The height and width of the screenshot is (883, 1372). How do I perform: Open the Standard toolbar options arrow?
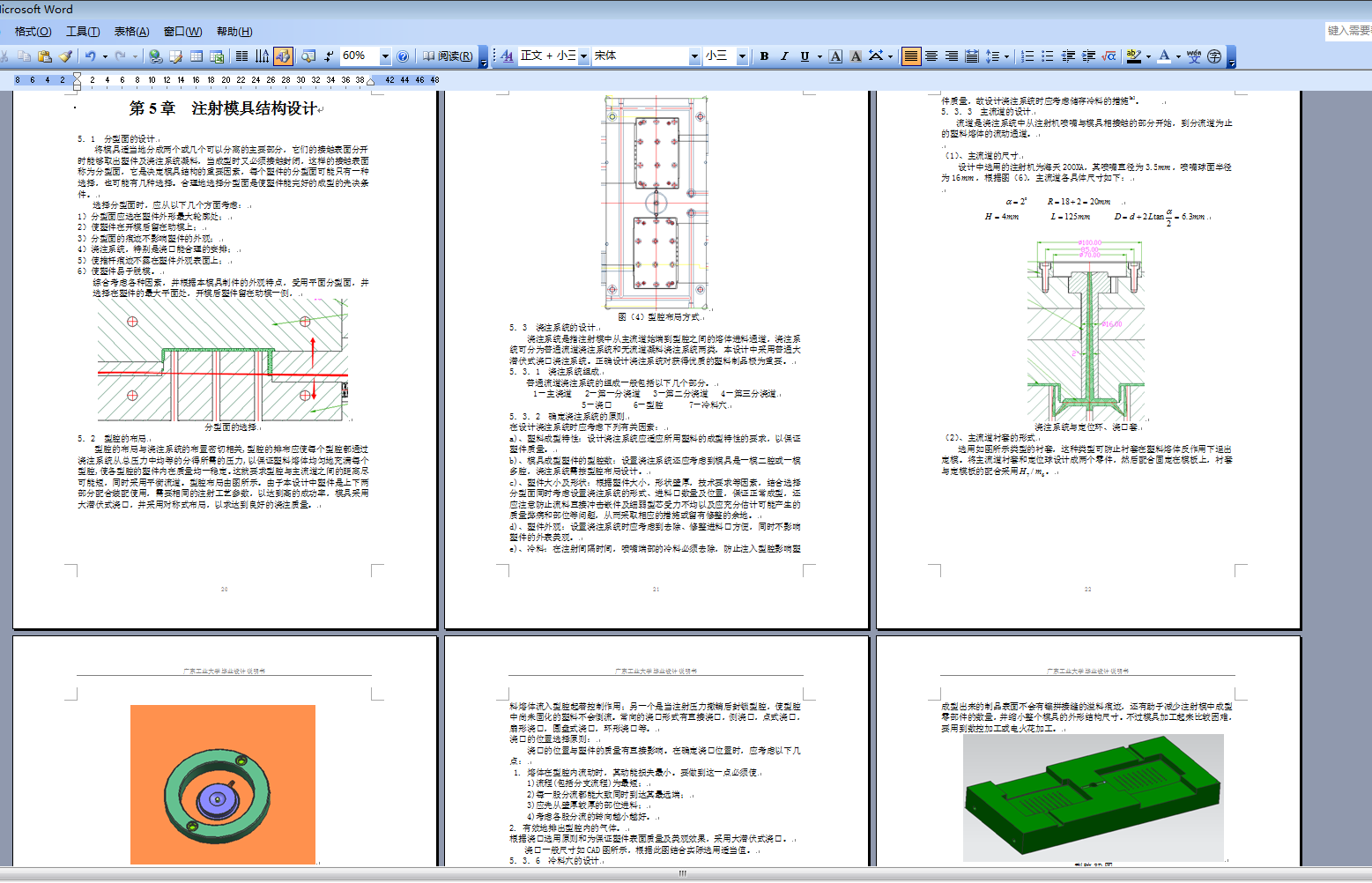click(x=484, y=57)
